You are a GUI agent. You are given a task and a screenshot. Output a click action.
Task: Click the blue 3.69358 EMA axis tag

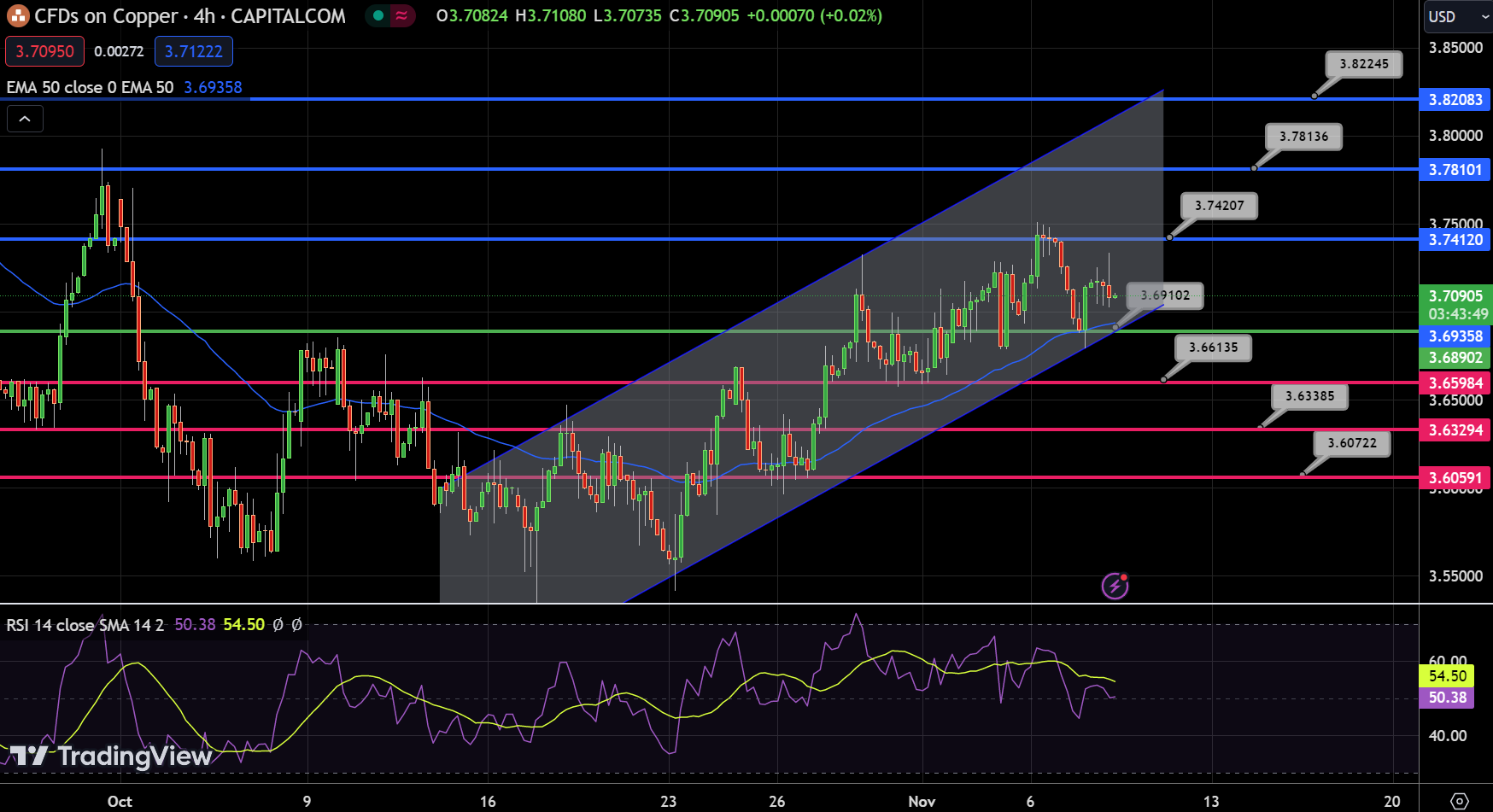pos(1455,336)
